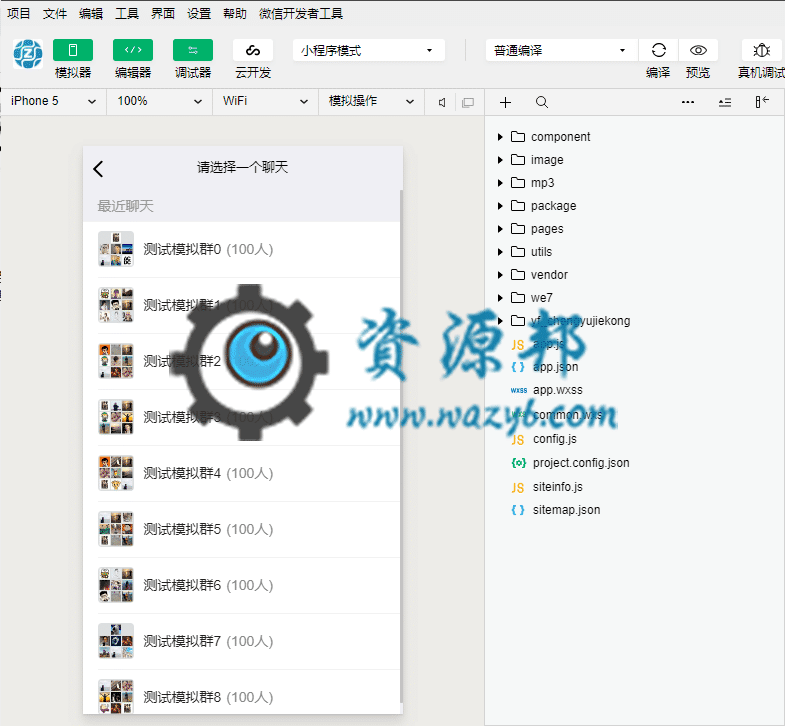Click the 编译 refresh compile icon
This screenshot has height=726, width=785.
(x=658, y=50)
